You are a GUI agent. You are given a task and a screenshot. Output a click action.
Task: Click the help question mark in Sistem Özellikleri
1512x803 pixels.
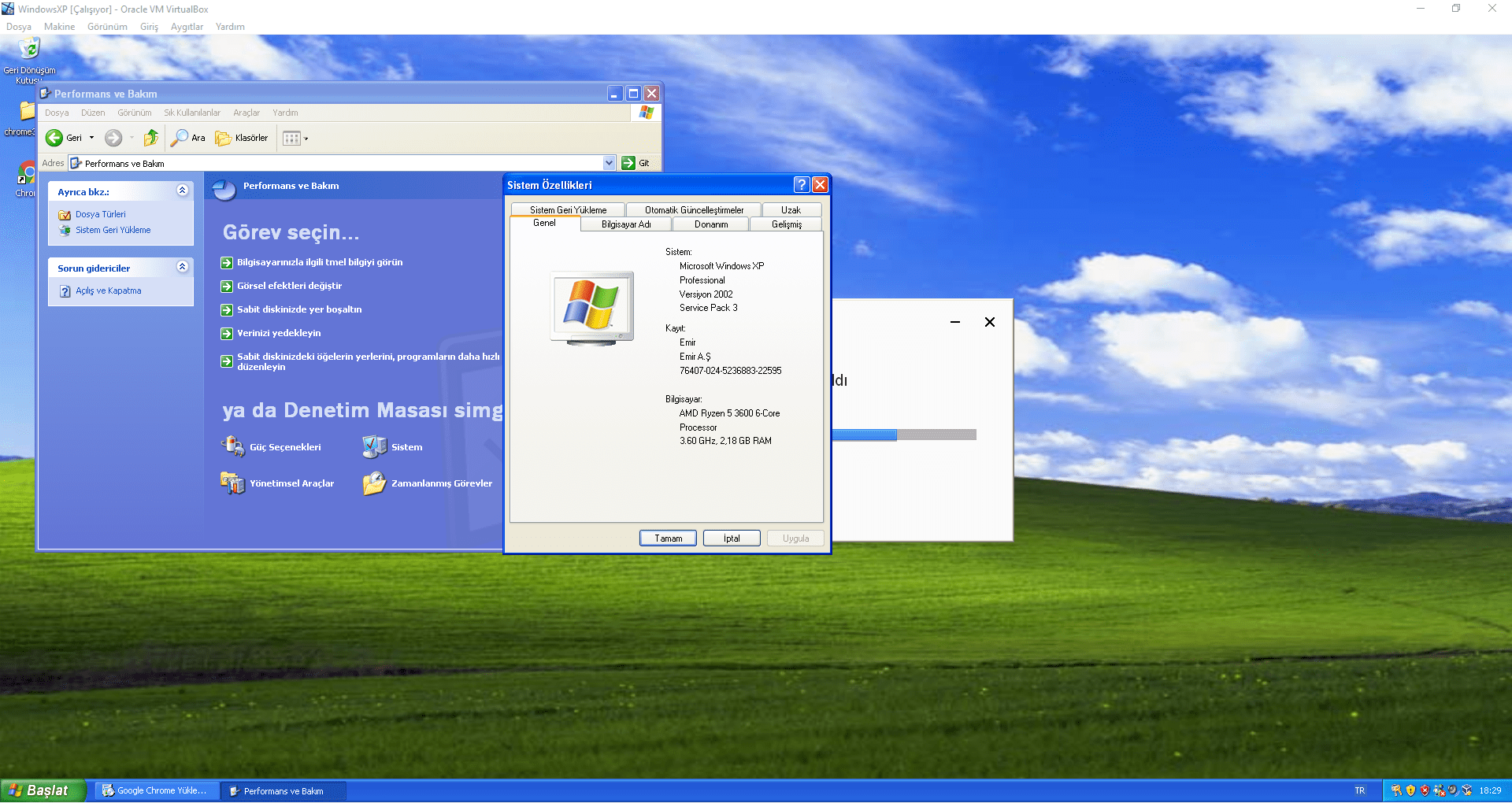point(802,185)
